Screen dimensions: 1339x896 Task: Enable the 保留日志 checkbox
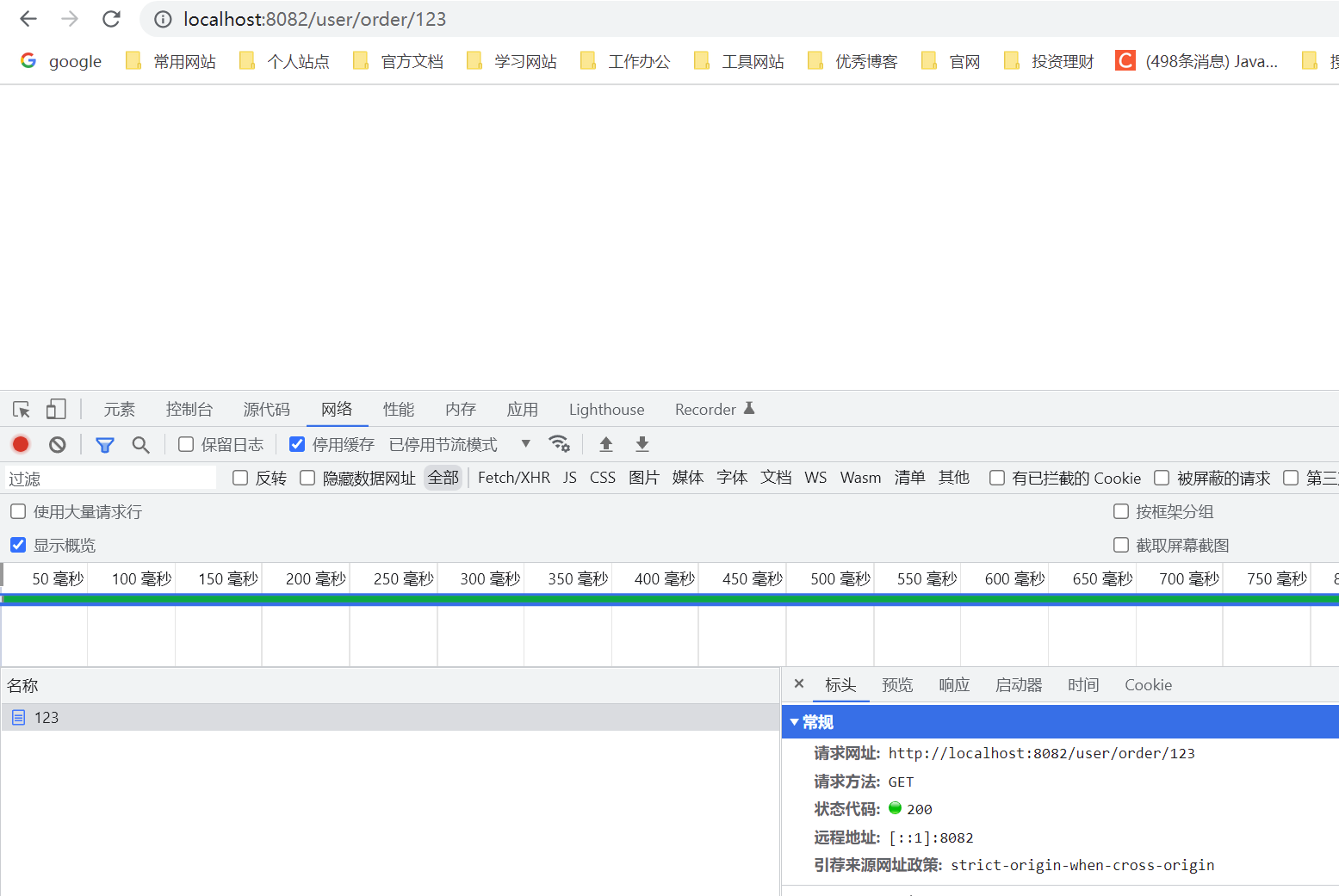(x=186, y=444)
